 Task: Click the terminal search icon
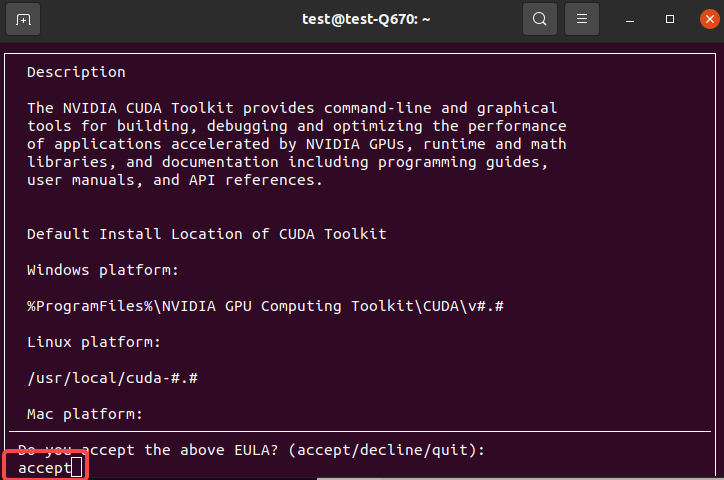[539, 19]
